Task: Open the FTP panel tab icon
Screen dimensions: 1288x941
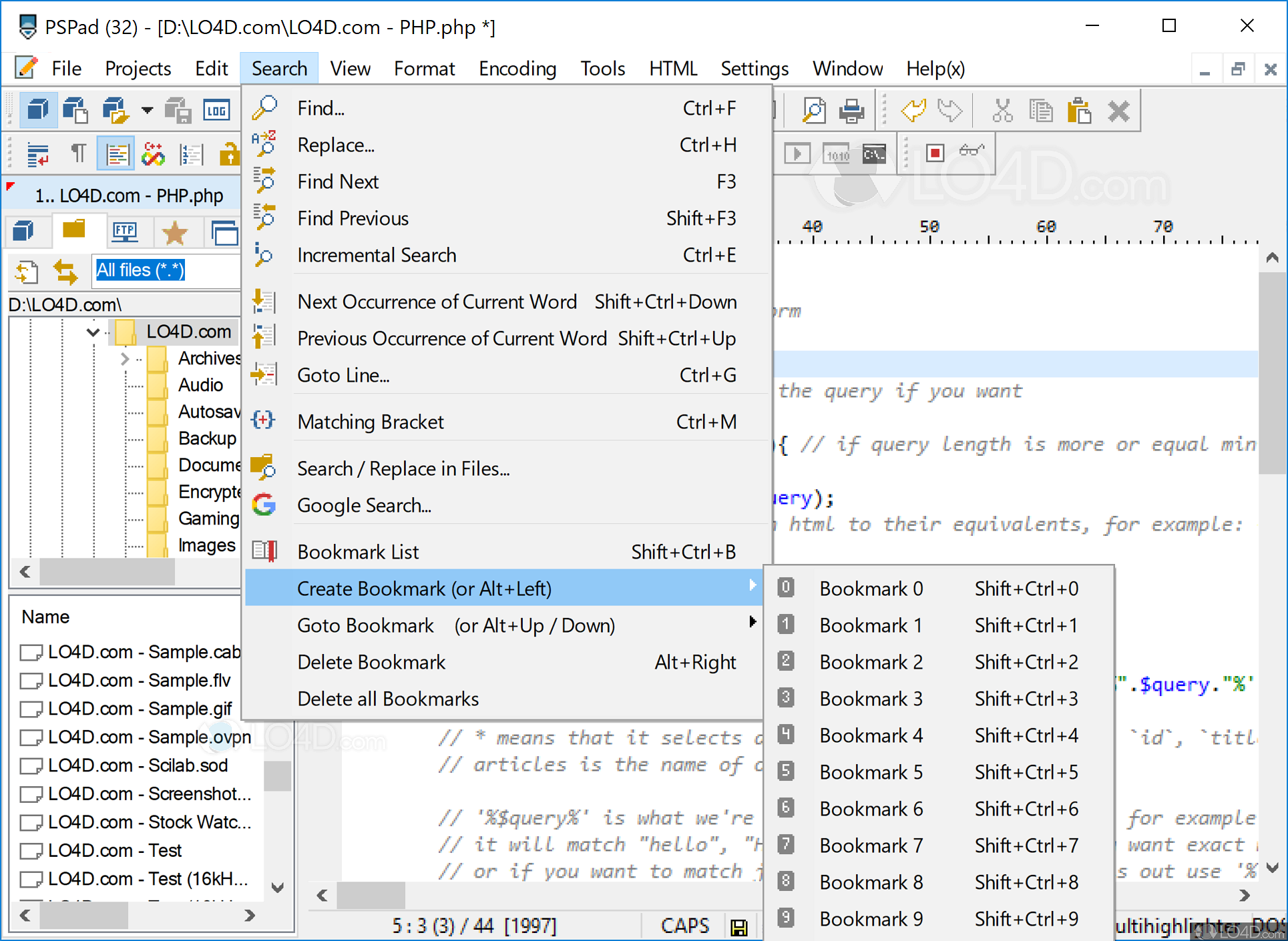Action: coord(124,232)
